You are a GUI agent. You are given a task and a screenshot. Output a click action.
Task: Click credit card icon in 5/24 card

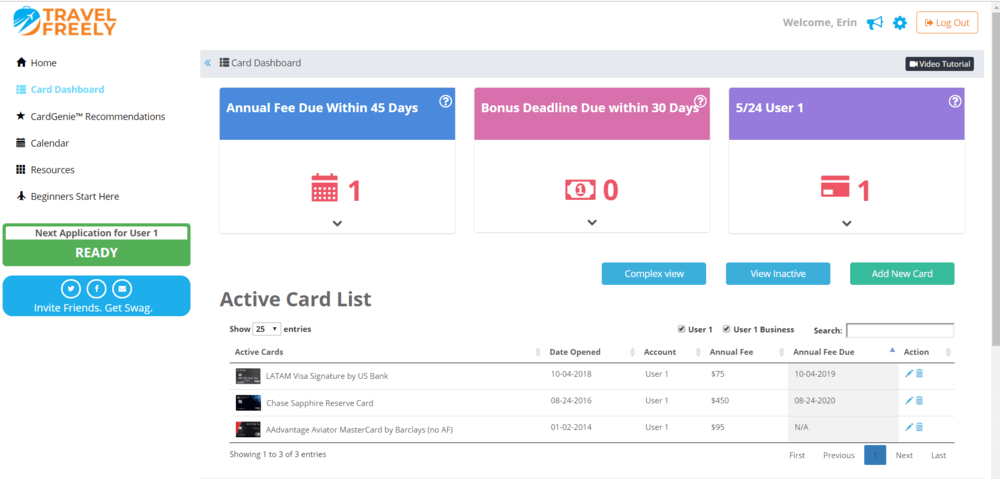[x=835, y=189]
